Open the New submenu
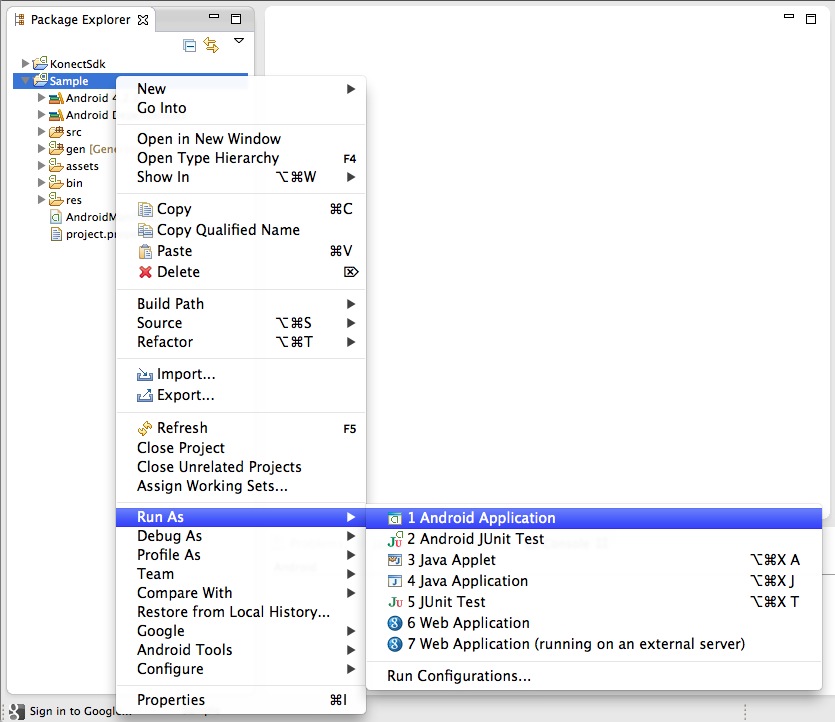This screenshot has width=835, height=722. click(241, 88)
